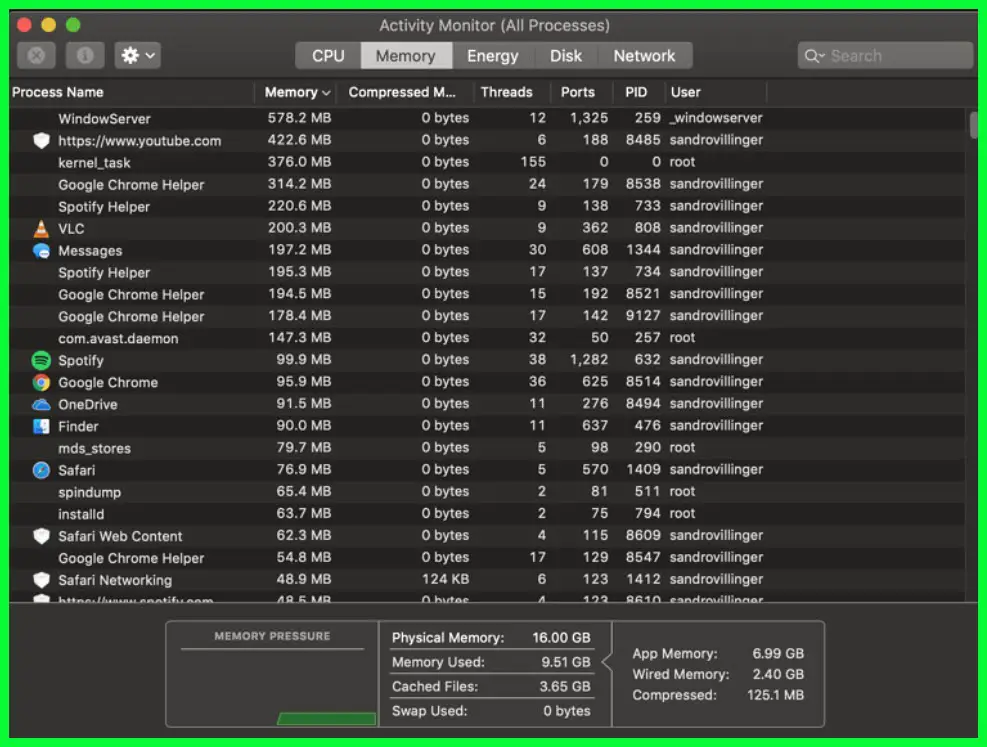The height and width of the screenshot is (747, 987).
Task: Click the Compressed 125.1 MB entry
Action: click(x=718, y=695)
